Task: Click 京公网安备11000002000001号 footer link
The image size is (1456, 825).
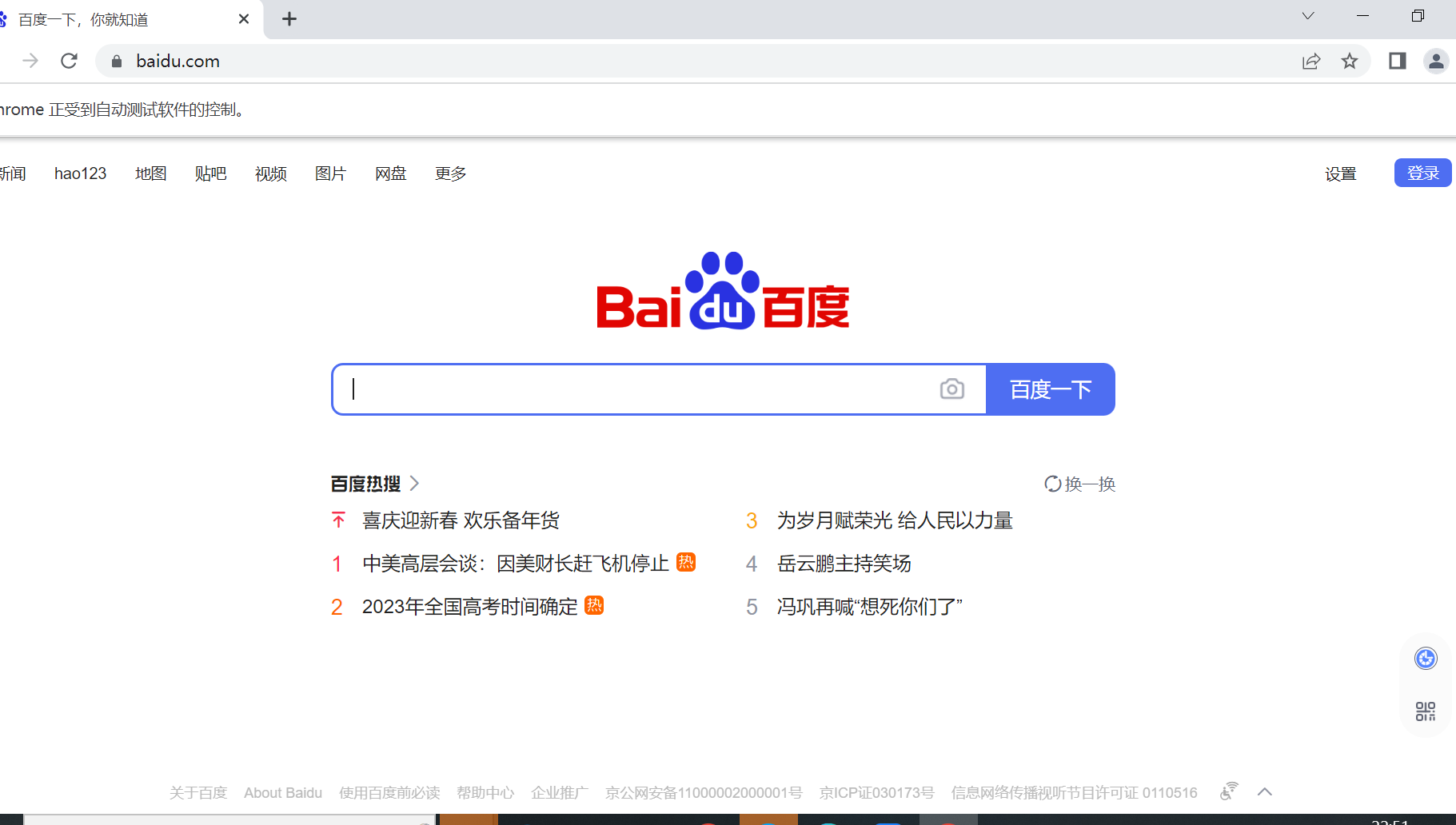Action: (x=704, y=792)
